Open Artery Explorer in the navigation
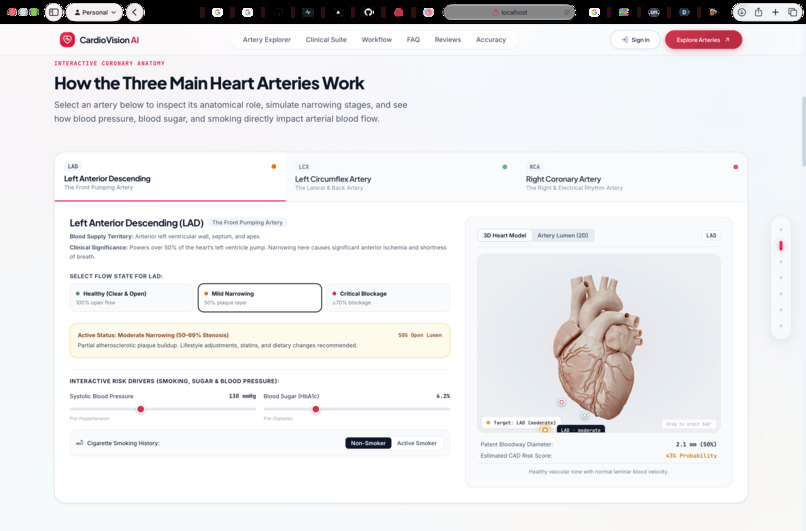Viewport: 806px width, 531px height. coord(267,40)
